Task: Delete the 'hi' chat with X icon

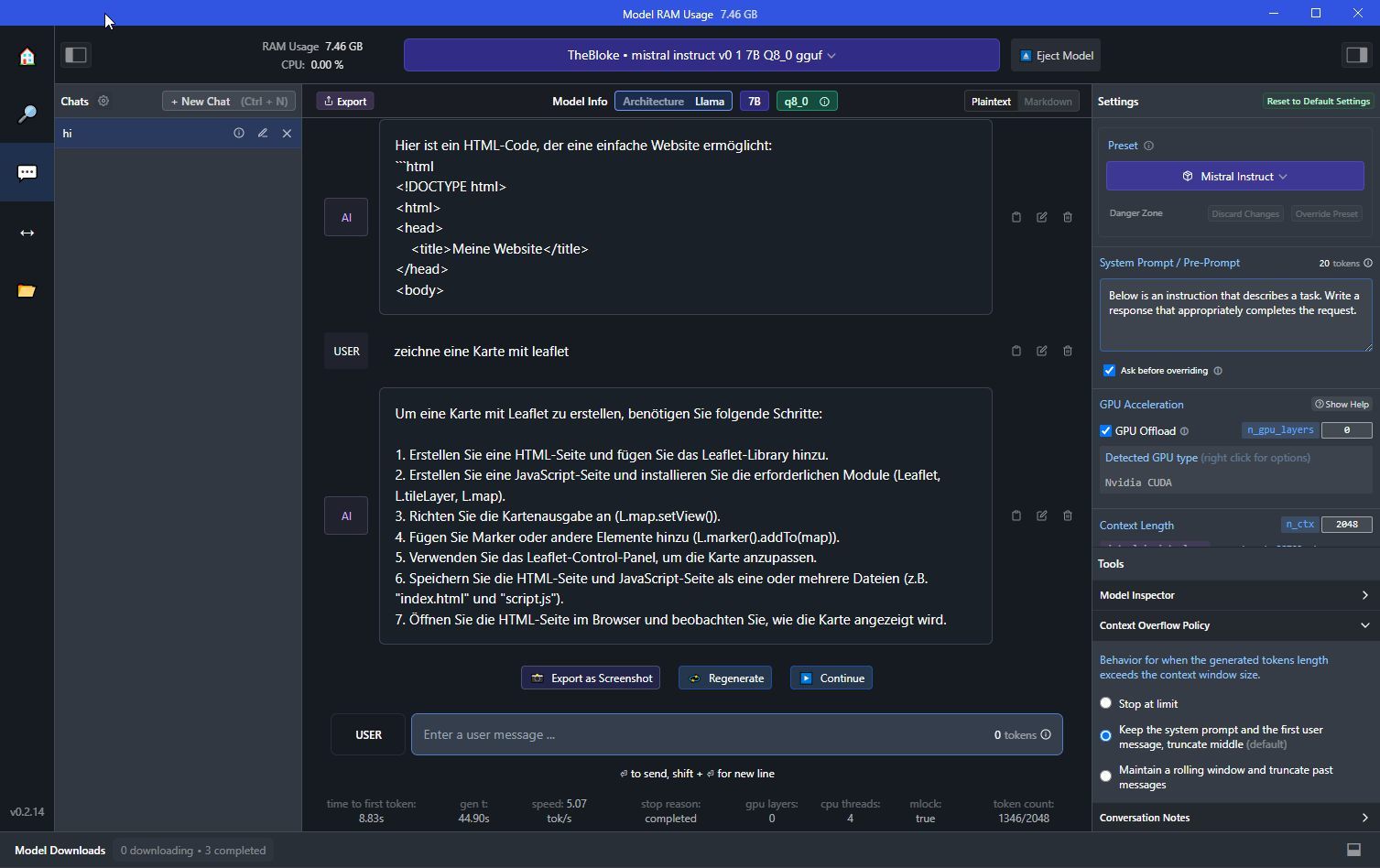Action: 287,133
